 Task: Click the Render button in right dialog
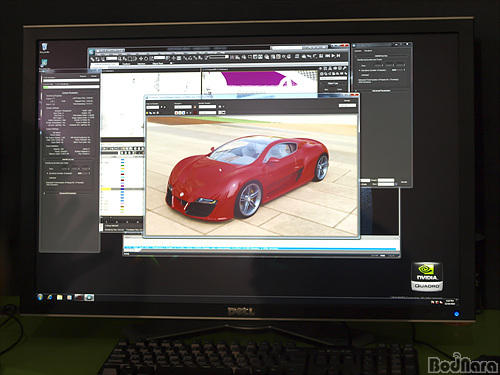pyautogui.click(x=404, y=182)
